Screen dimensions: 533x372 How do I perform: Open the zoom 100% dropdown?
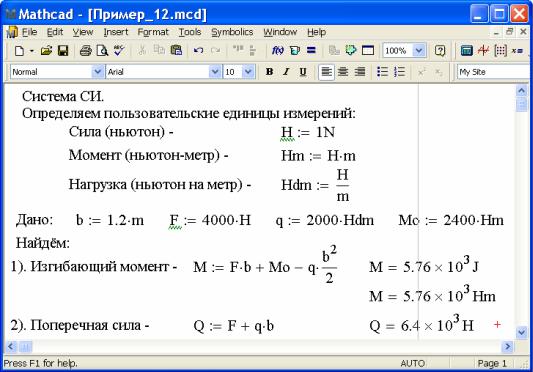[419, 51]
